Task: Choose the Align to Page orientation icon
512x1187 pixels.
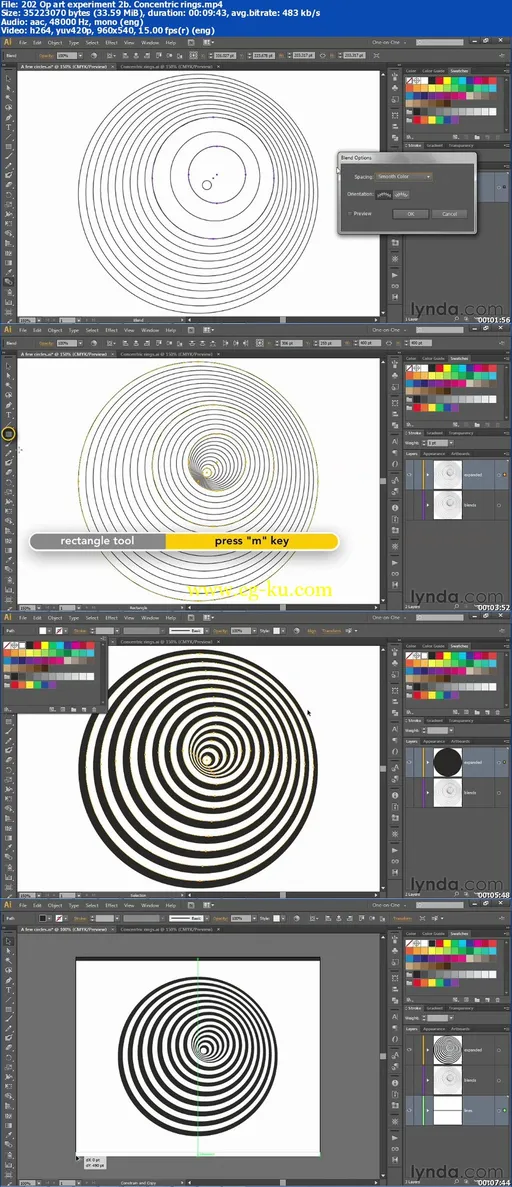Action: pos(385,194)
